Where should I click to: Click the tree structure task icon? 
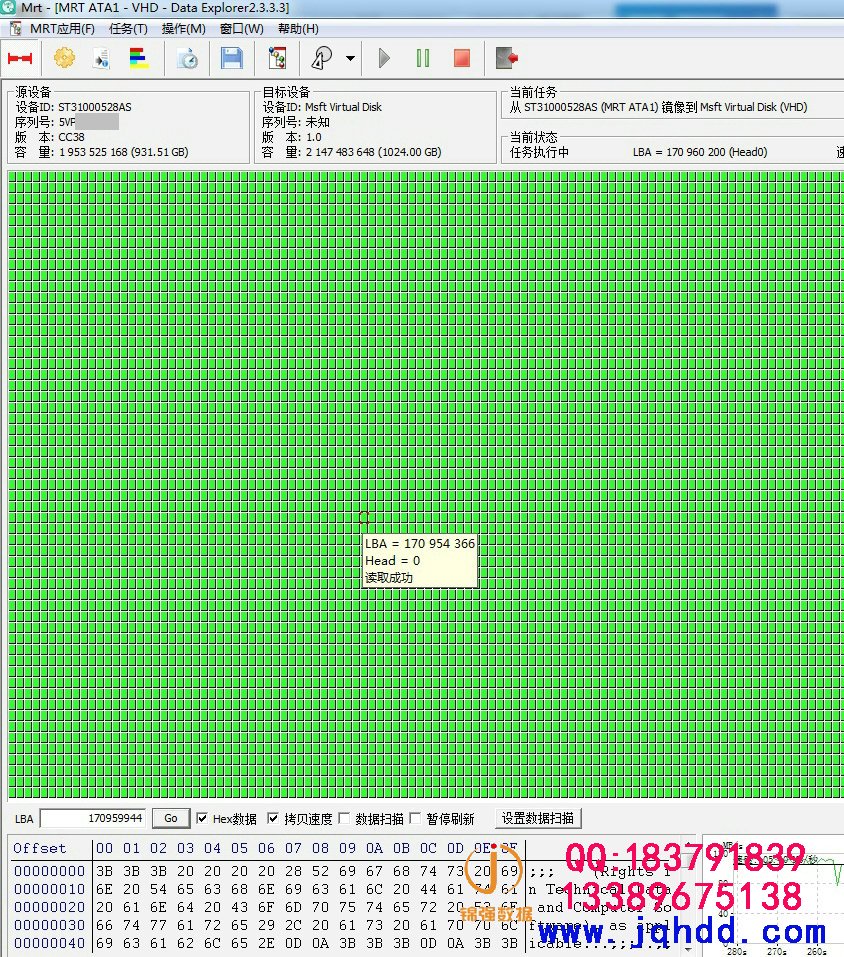[278, 58]
